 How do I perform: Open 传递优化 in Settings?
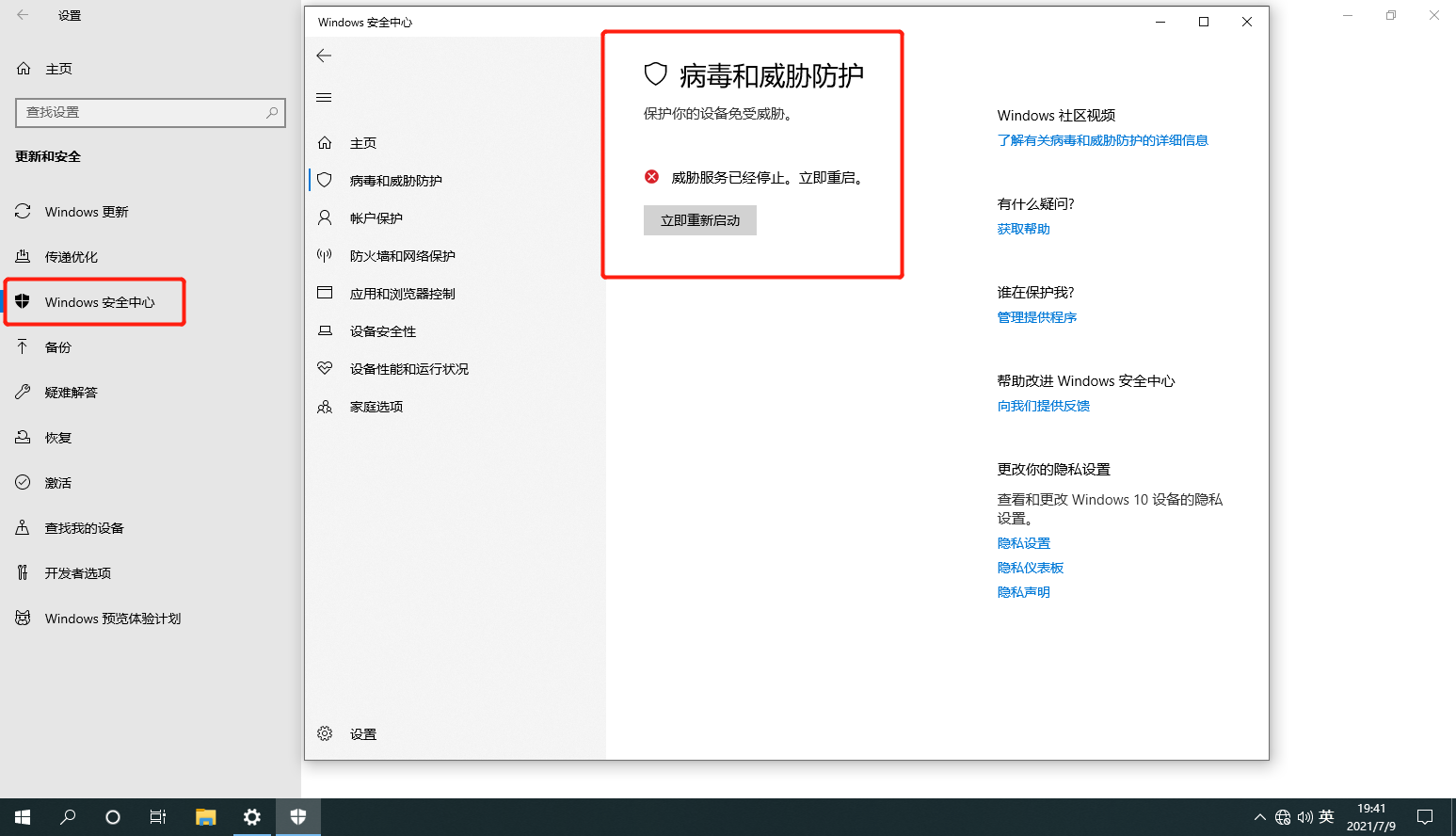72,257
